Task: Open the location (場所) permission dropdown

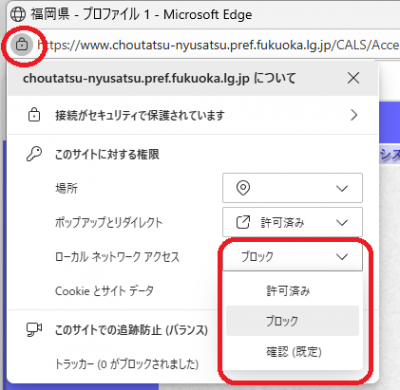Action: point(292,188)
